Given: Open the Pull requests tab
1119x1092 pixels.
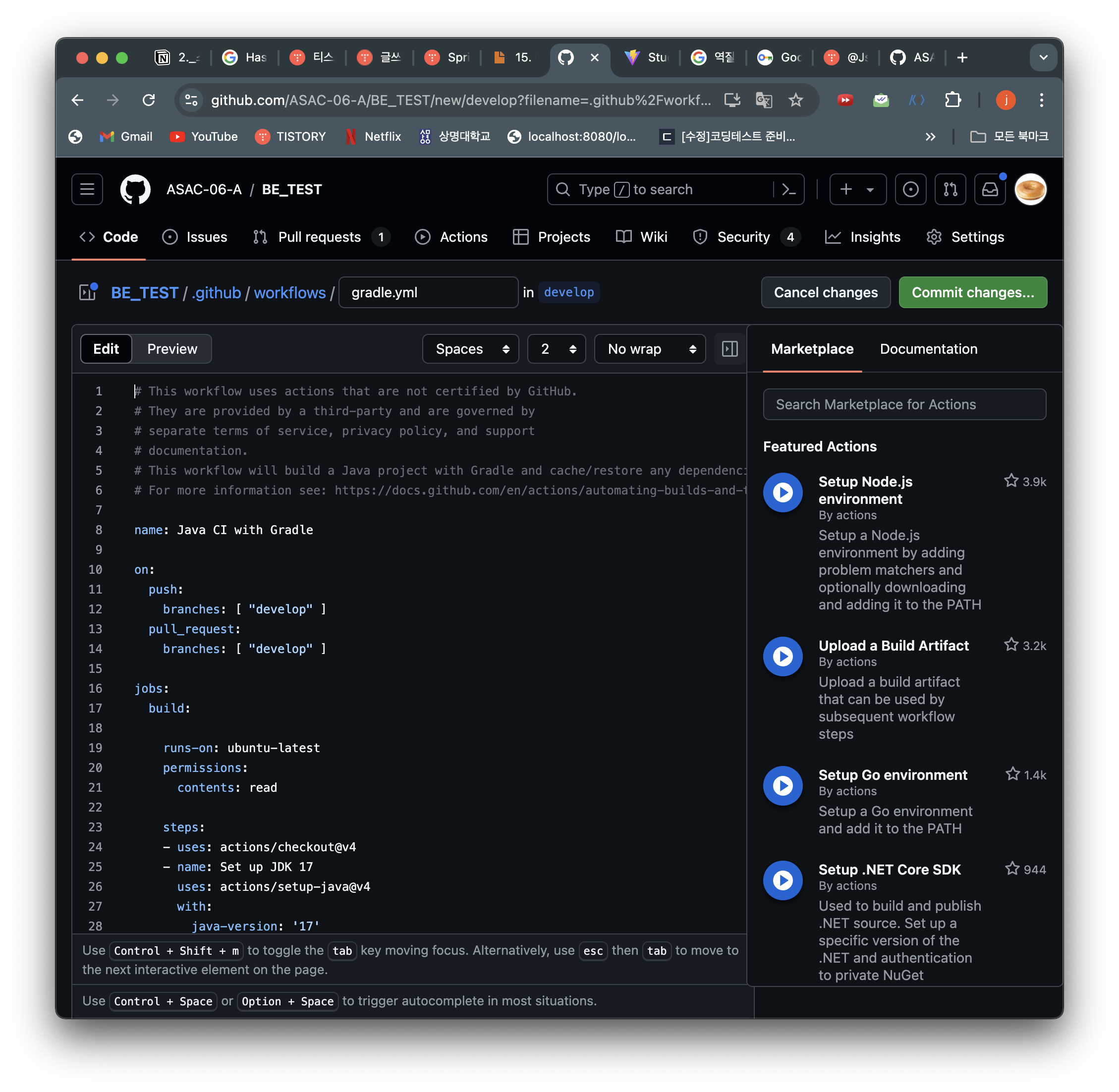Looking at the screenshot, I should (x=321, y=237).
